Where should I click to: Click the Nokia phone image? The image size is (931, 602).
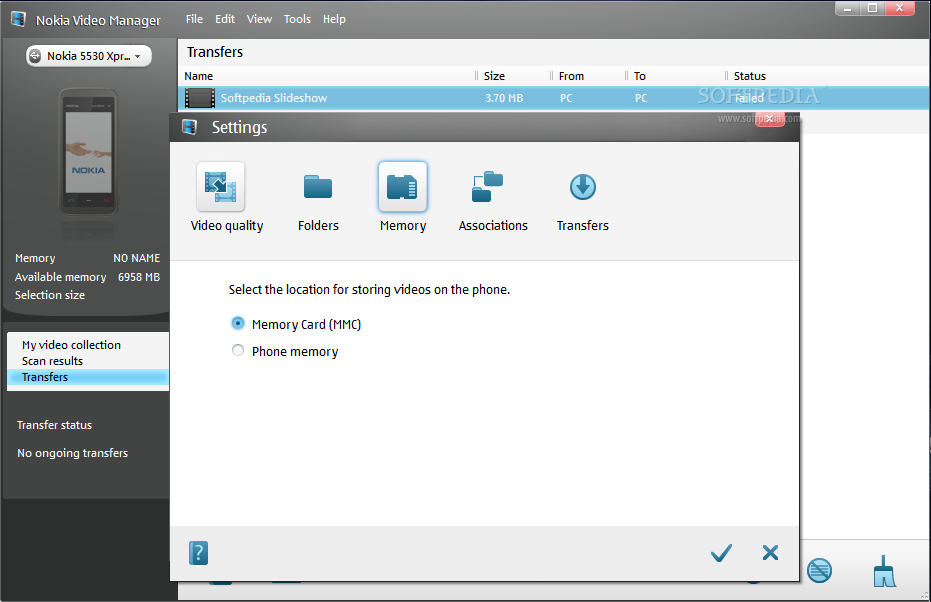[88, 152]
